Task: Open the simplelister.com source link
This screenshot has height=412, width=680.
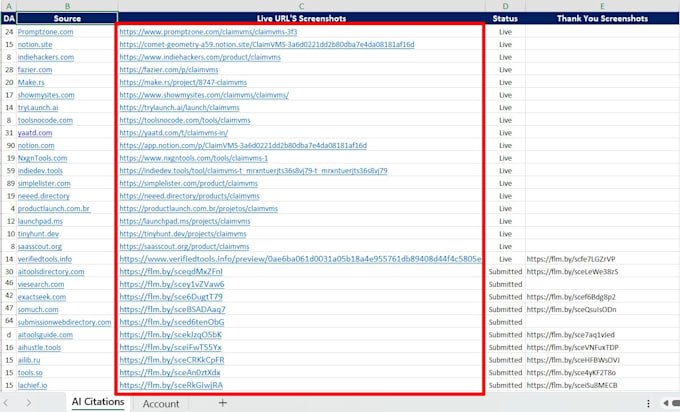Action: (44, 183)
